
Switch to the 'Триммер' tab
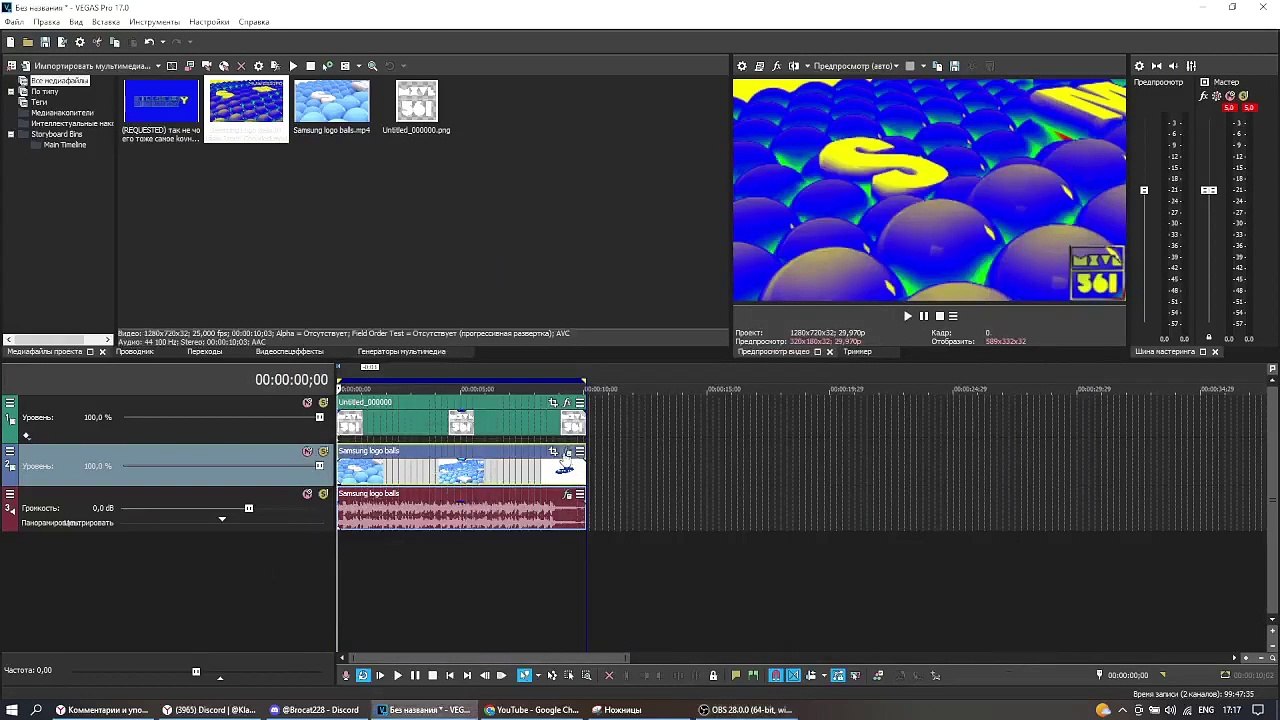[x=857, y=352]
